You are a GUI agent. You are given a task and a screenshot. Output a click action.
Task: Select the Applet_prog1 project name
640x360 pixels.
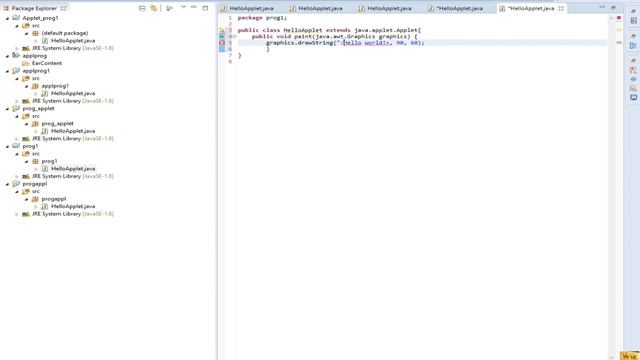(40, 18)
